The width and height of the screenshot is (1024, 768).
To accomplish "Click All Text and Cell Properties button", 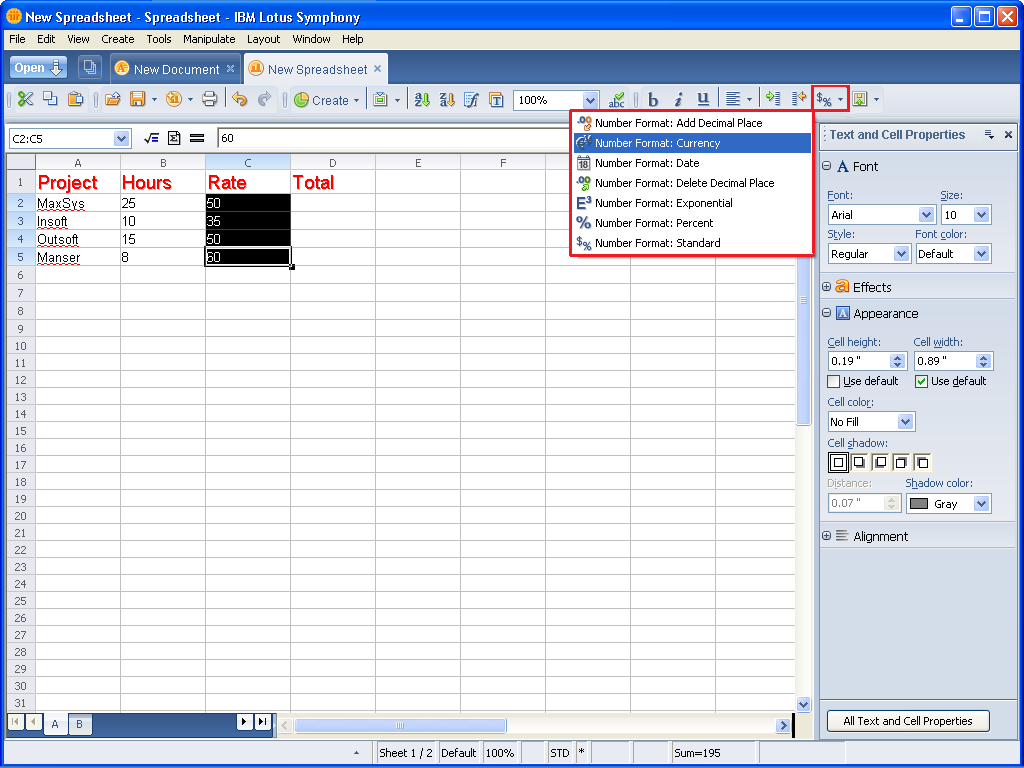I will point(907,721).
